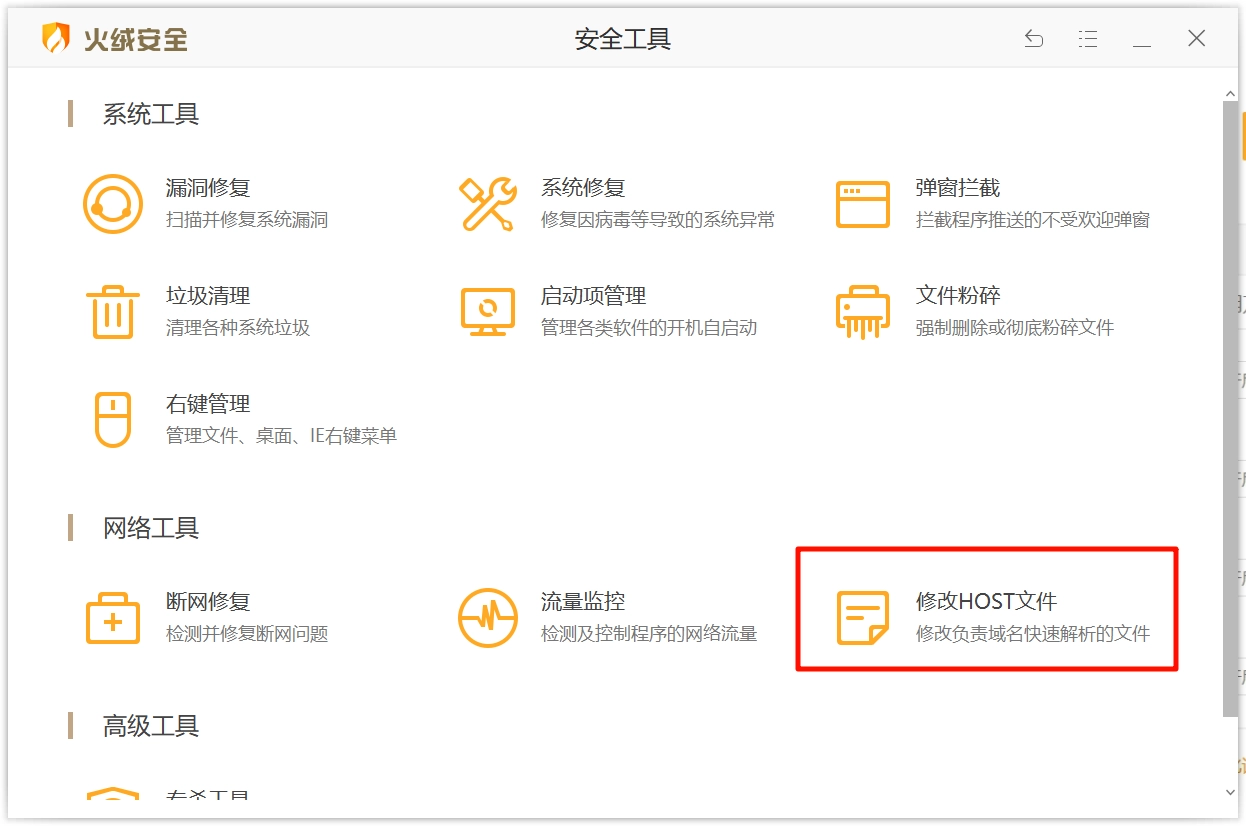
Task: Close the 安全工具 window
Action: point(1196,39)
